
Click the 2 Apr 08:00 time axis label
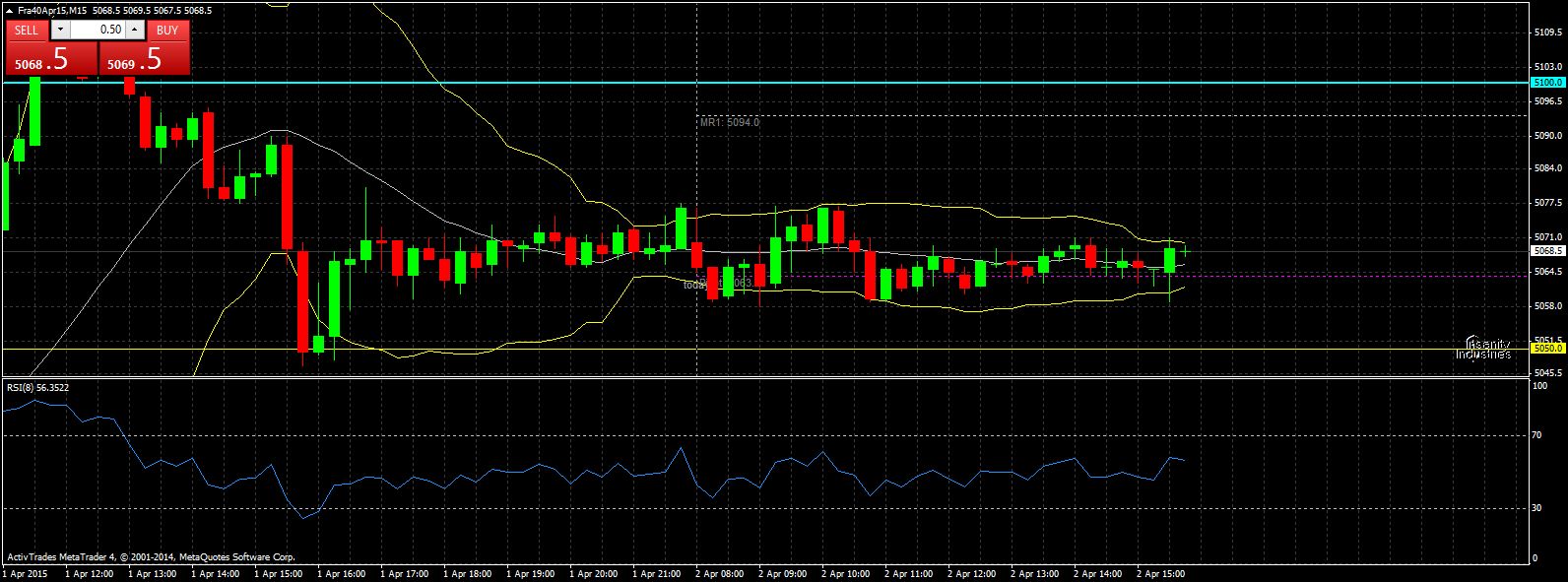click(719, 574)
